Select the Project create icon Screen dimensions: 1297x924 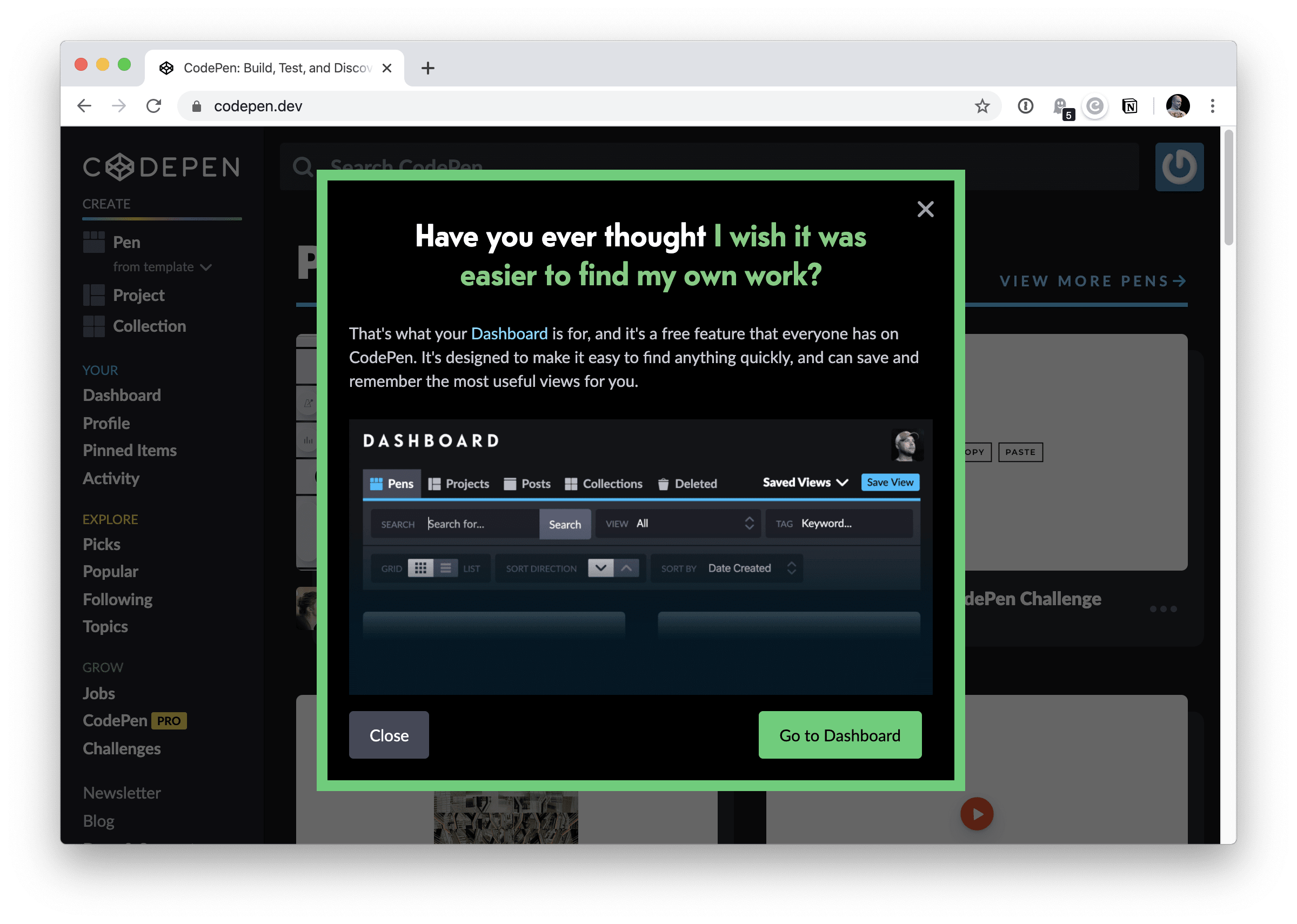[95, 294]
